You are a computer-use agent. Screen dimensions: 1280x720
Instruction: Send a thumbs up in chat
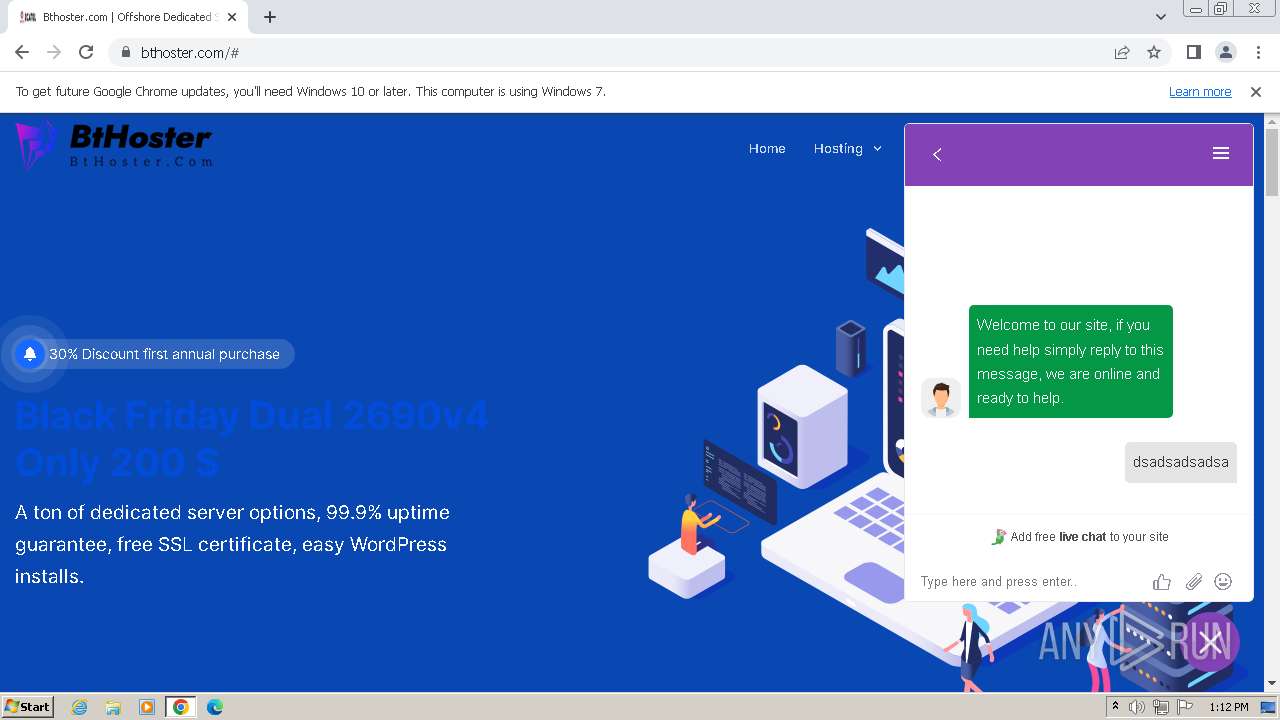pyautogui.click(x=1161, y=582)
